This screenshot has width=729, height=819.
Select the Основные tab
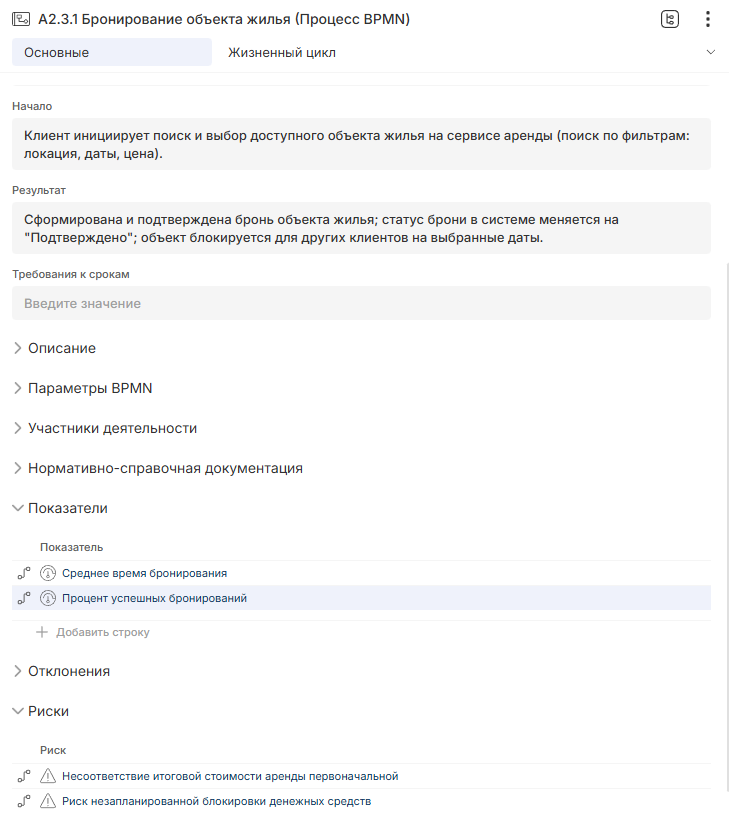pos(111,52)
